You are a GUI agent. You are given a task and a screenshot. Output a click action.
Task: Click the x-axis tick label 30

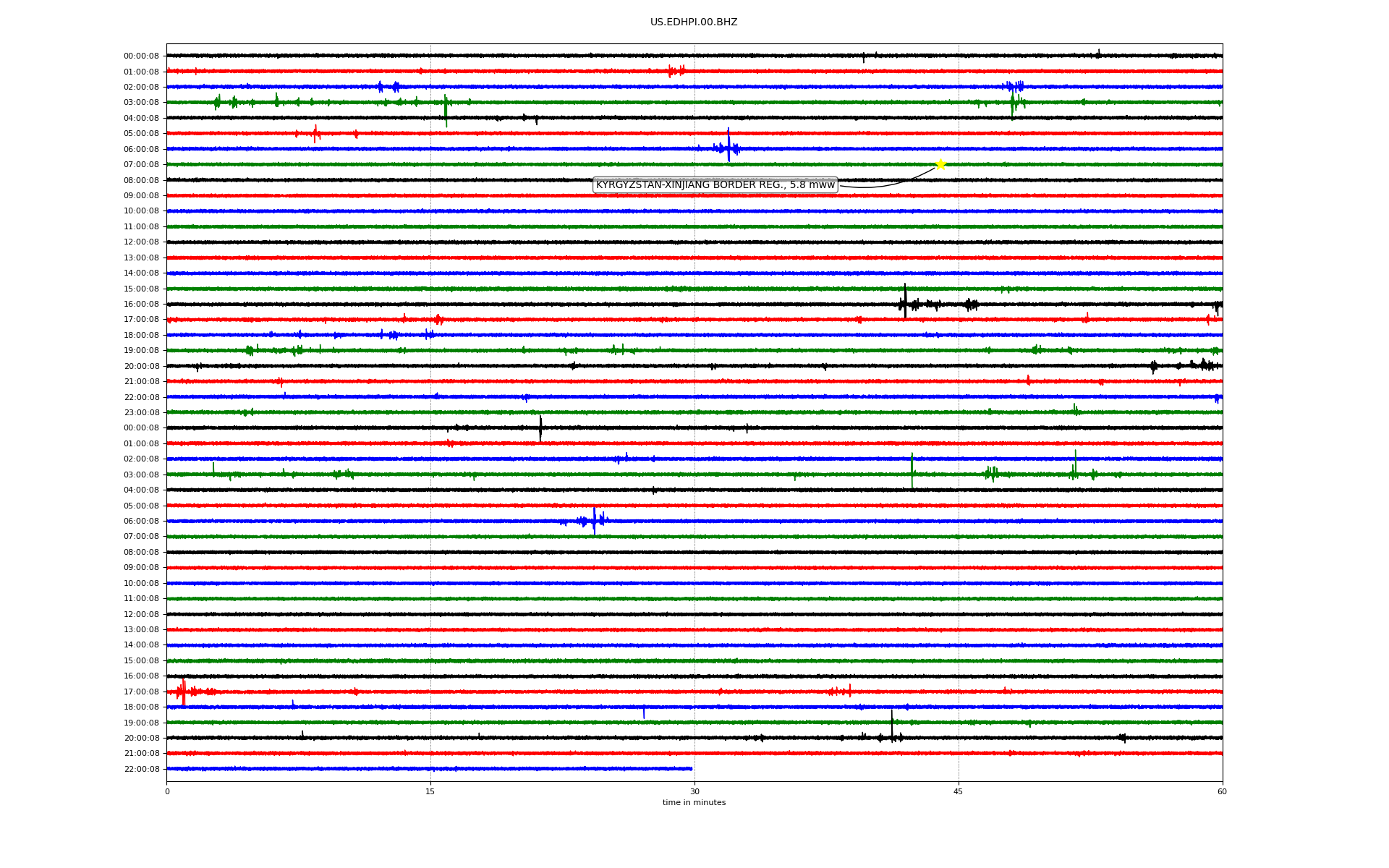[x=694, y=791]
